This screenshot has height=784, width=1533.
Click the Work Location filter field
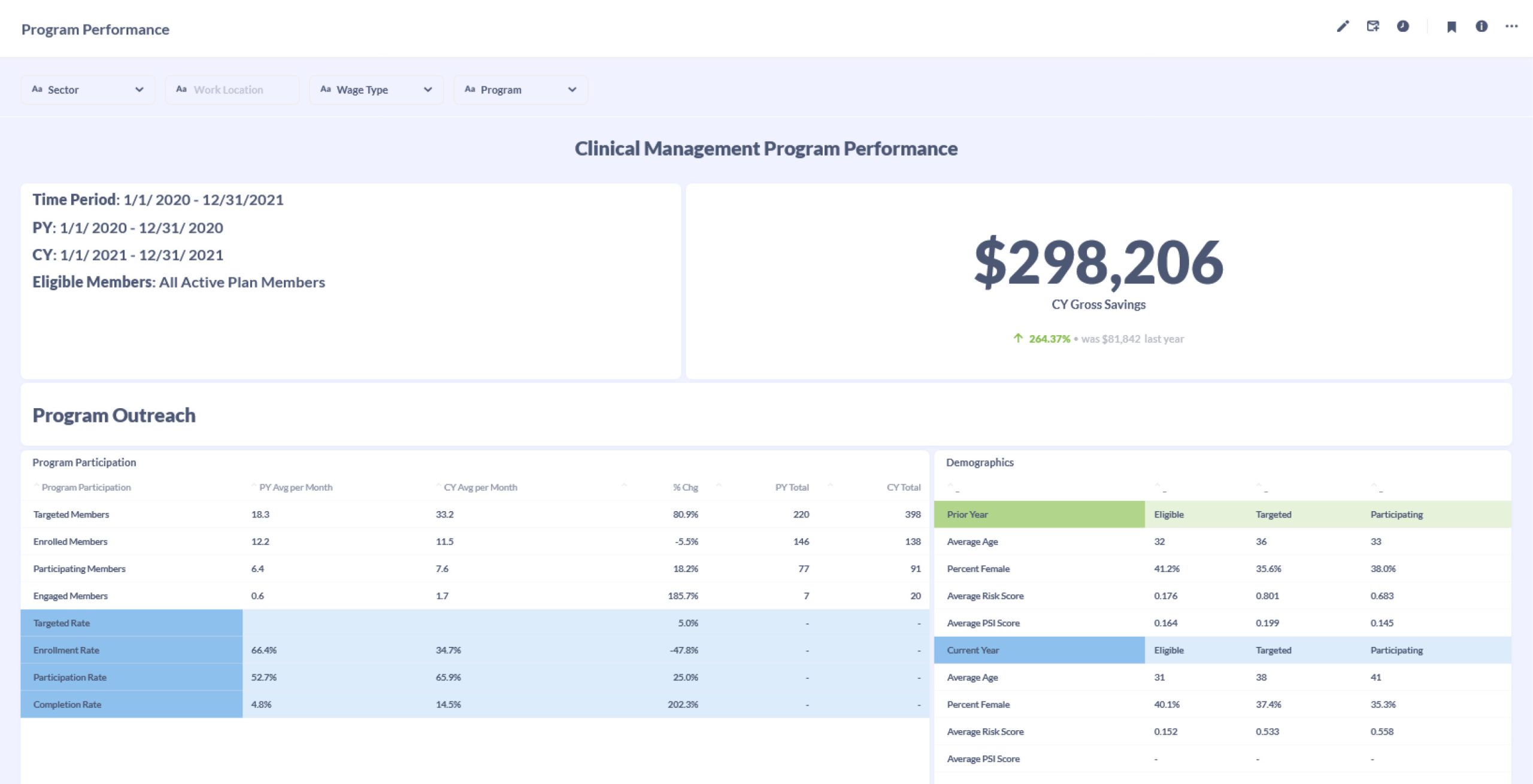point(232,90)
